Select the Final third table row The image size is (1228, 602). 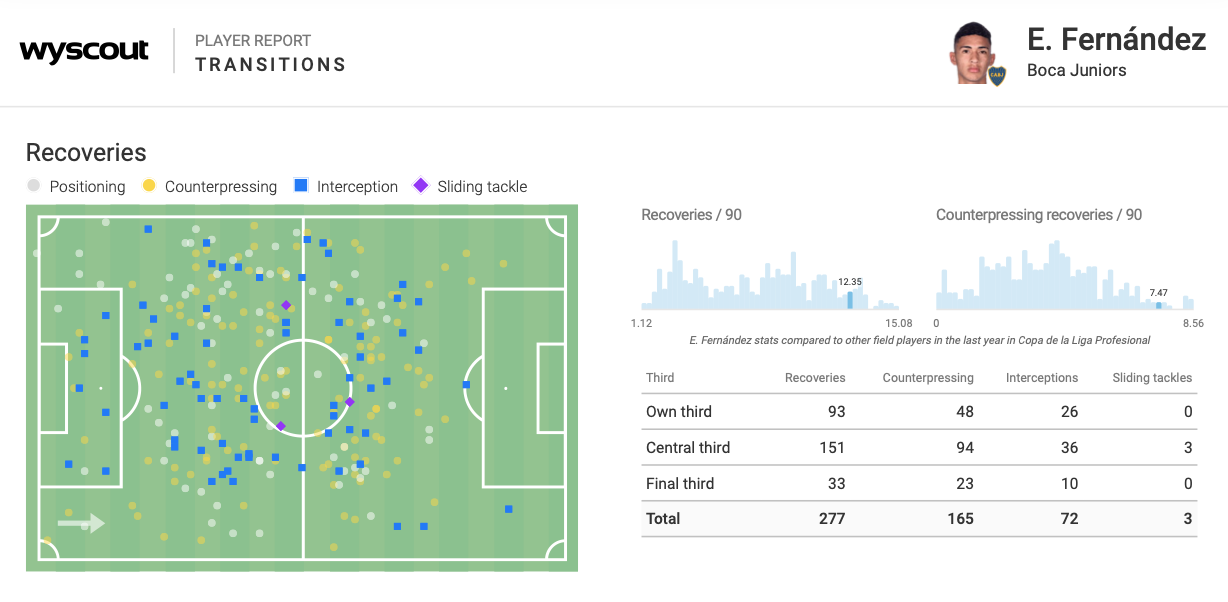918,484
